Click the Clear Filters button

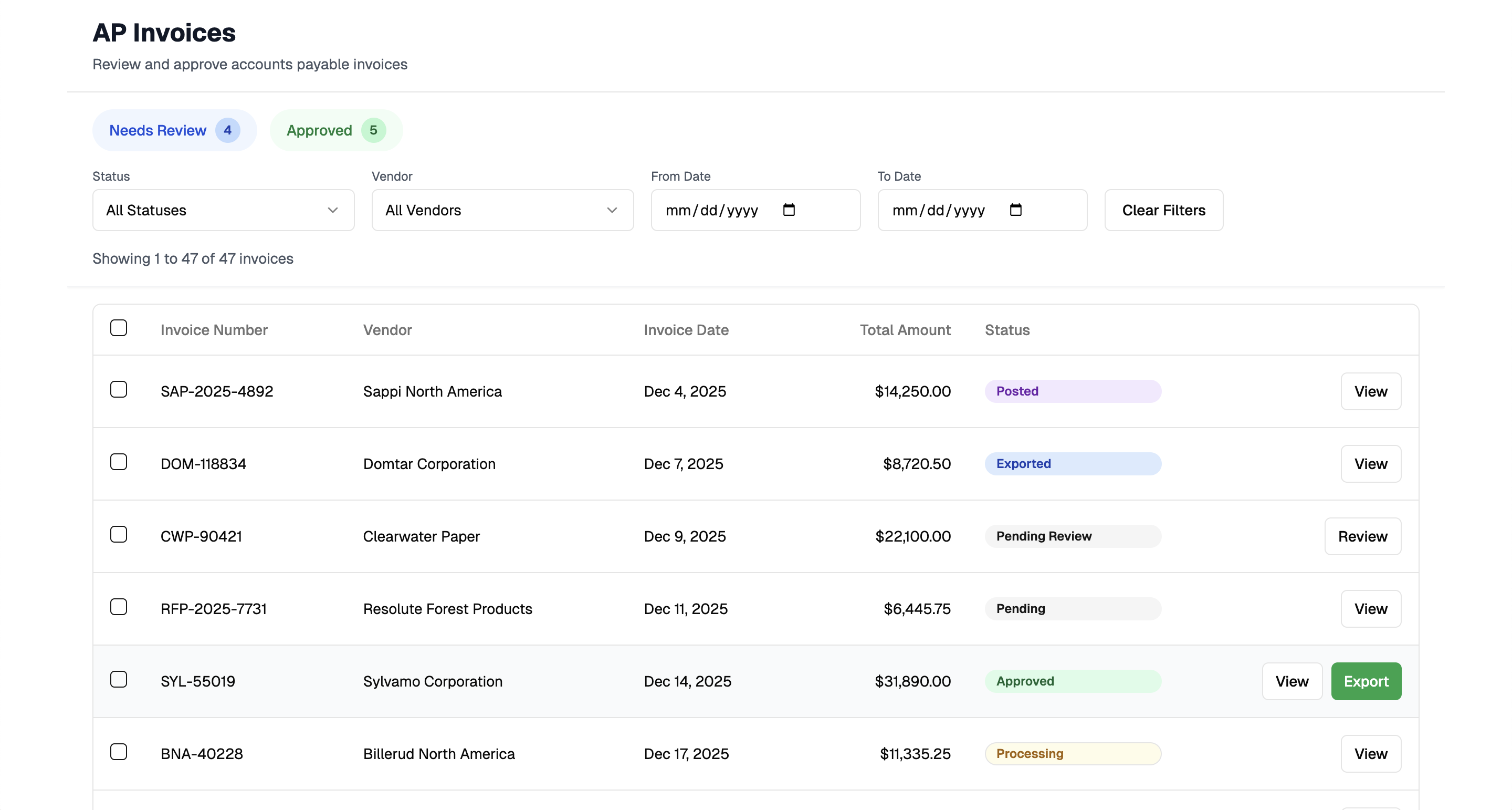(x=1163, y=210)
